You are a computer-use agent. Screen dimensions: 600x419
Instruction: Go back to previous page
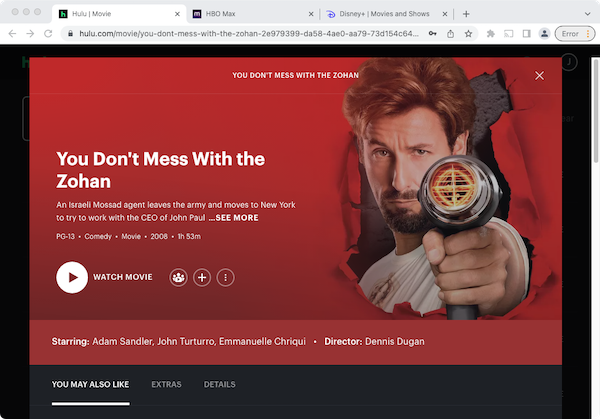pos(13,34)
